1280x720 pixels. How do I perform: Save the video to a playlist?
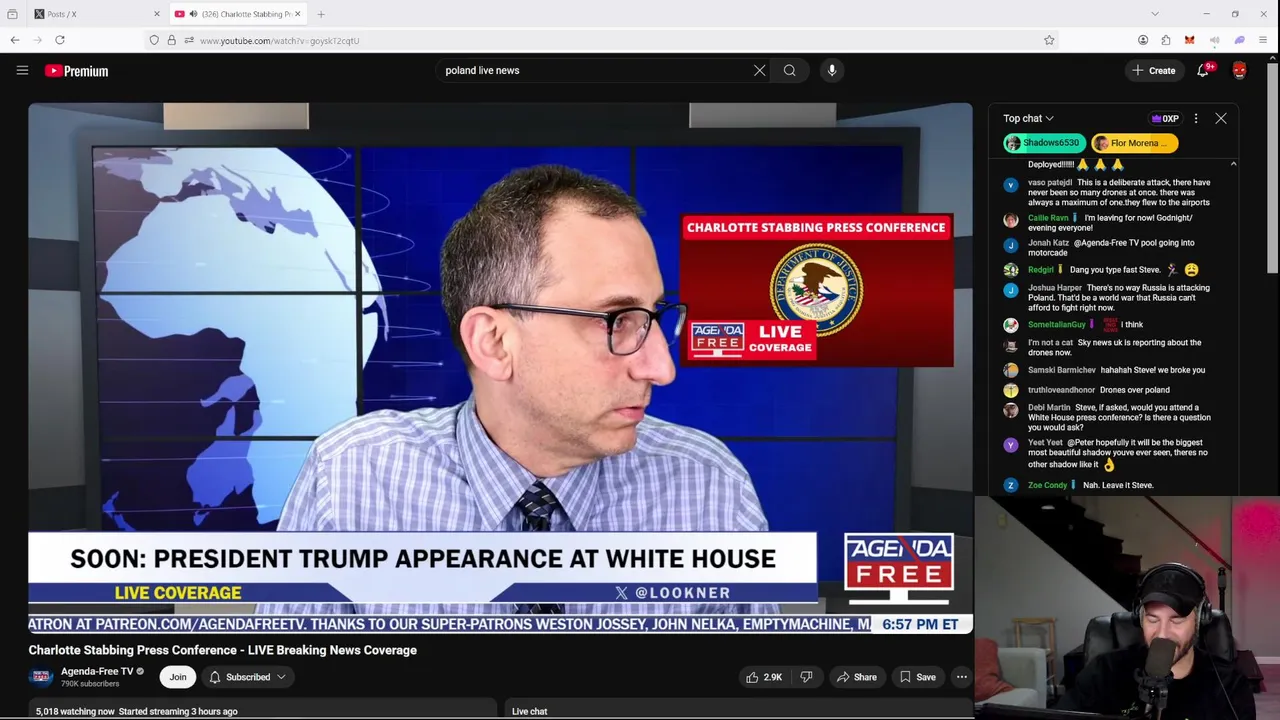[x=917, y=677]
